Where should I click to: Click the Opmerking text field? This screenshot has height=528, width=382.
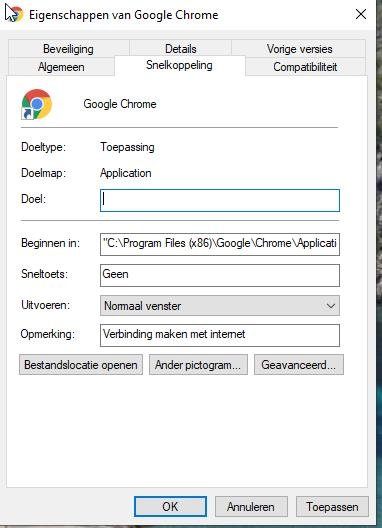tap(220, 335)
